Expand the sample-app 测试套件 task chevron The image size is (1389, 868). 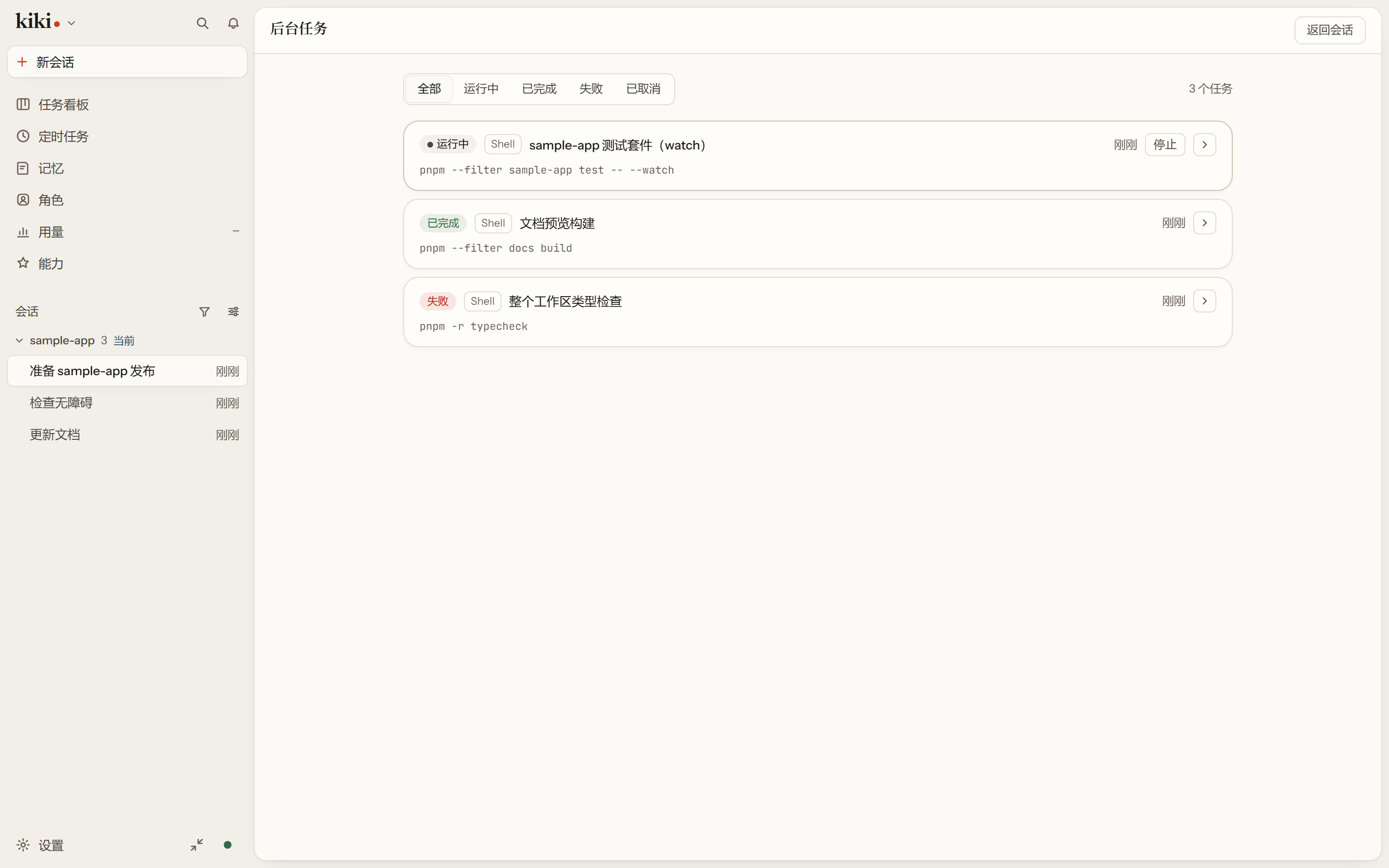pyautogui.click(x=1204, y=145)
